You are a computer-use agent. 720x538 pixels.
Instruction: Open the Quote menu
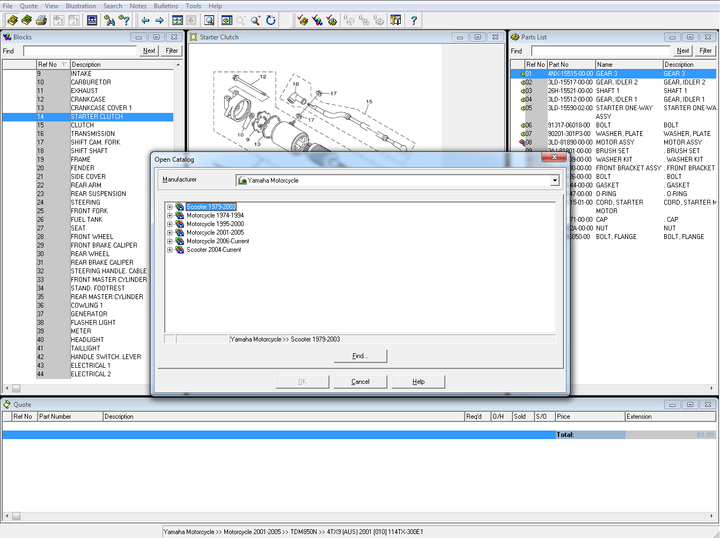[28, 6]
